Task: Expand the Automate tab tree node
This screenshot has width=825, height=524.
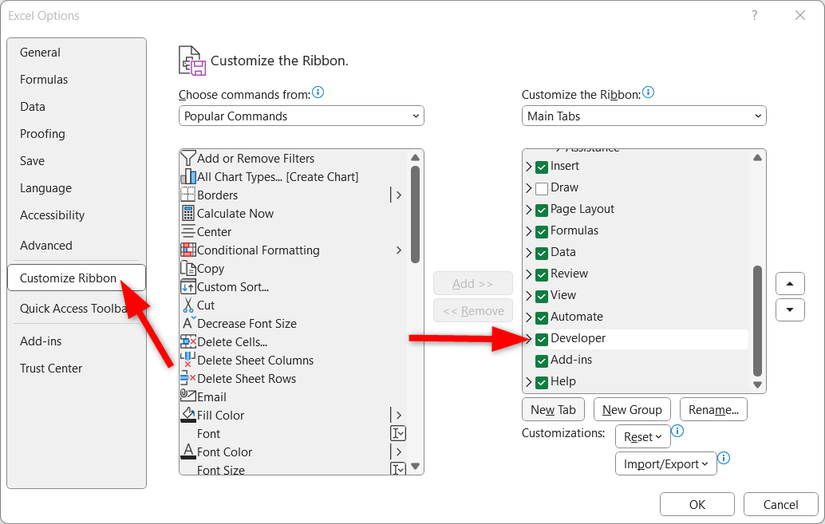Action: pos(529,318)
